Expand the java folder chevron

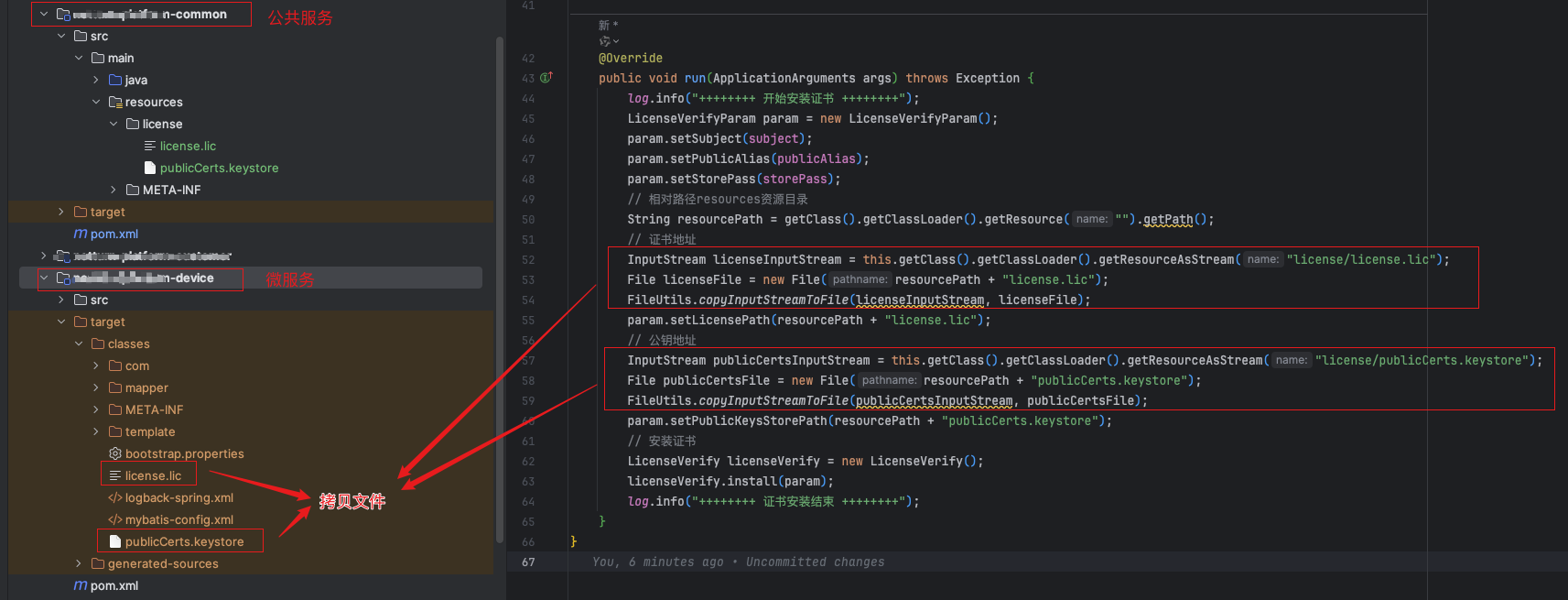click(x=96, y=80)
